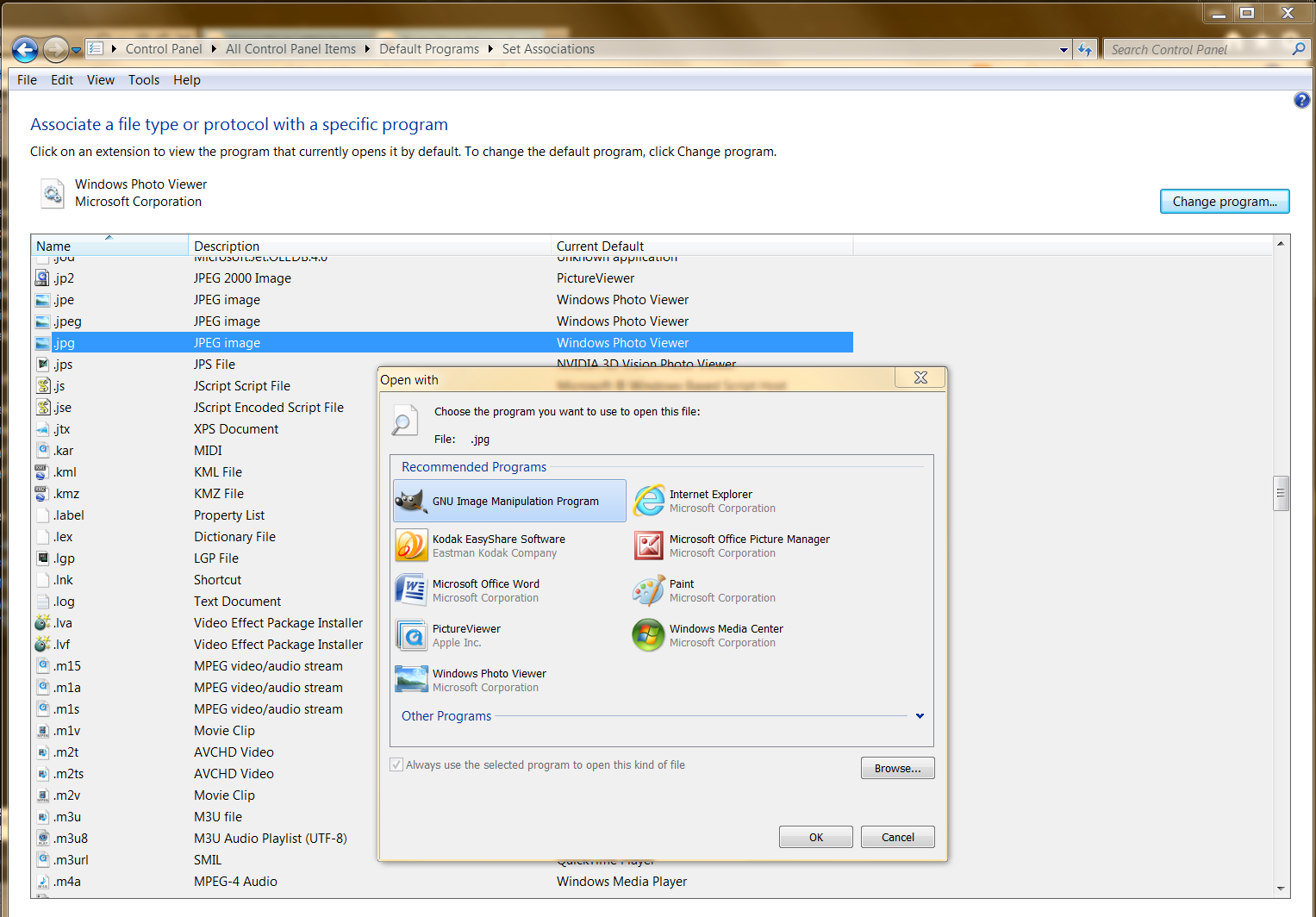Viewport: 1316px width, 917px height.
Task: Click the scroll down arrow
Action: (1281, 889)
